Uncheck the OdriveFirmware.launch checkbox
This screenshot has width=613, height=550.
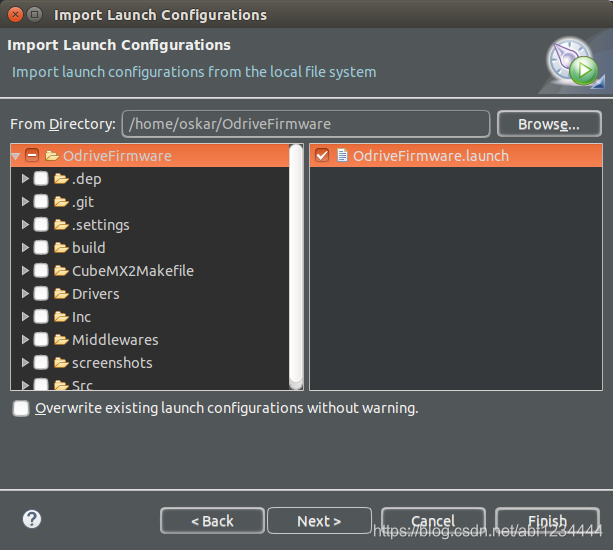tap(322, 155)
